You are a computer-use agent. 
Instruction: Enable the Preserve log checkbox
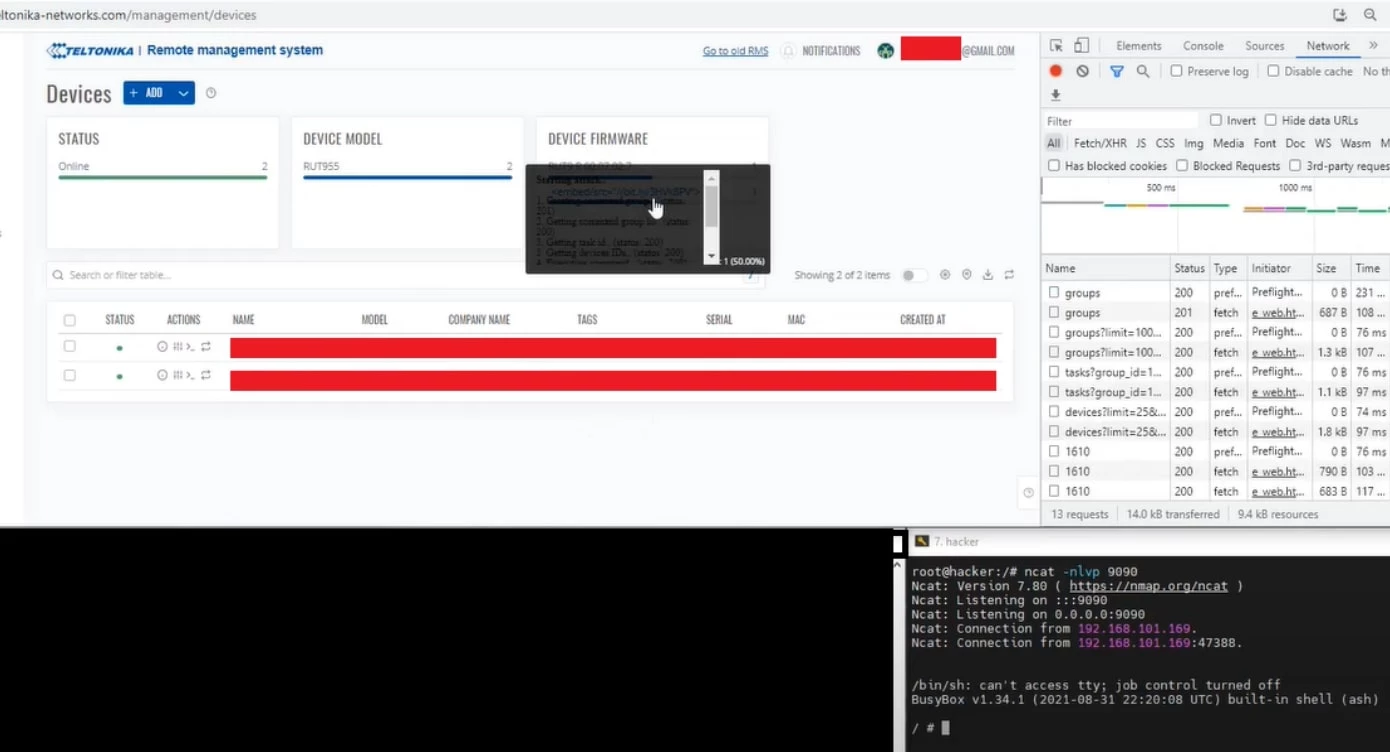click(1177, 71)
